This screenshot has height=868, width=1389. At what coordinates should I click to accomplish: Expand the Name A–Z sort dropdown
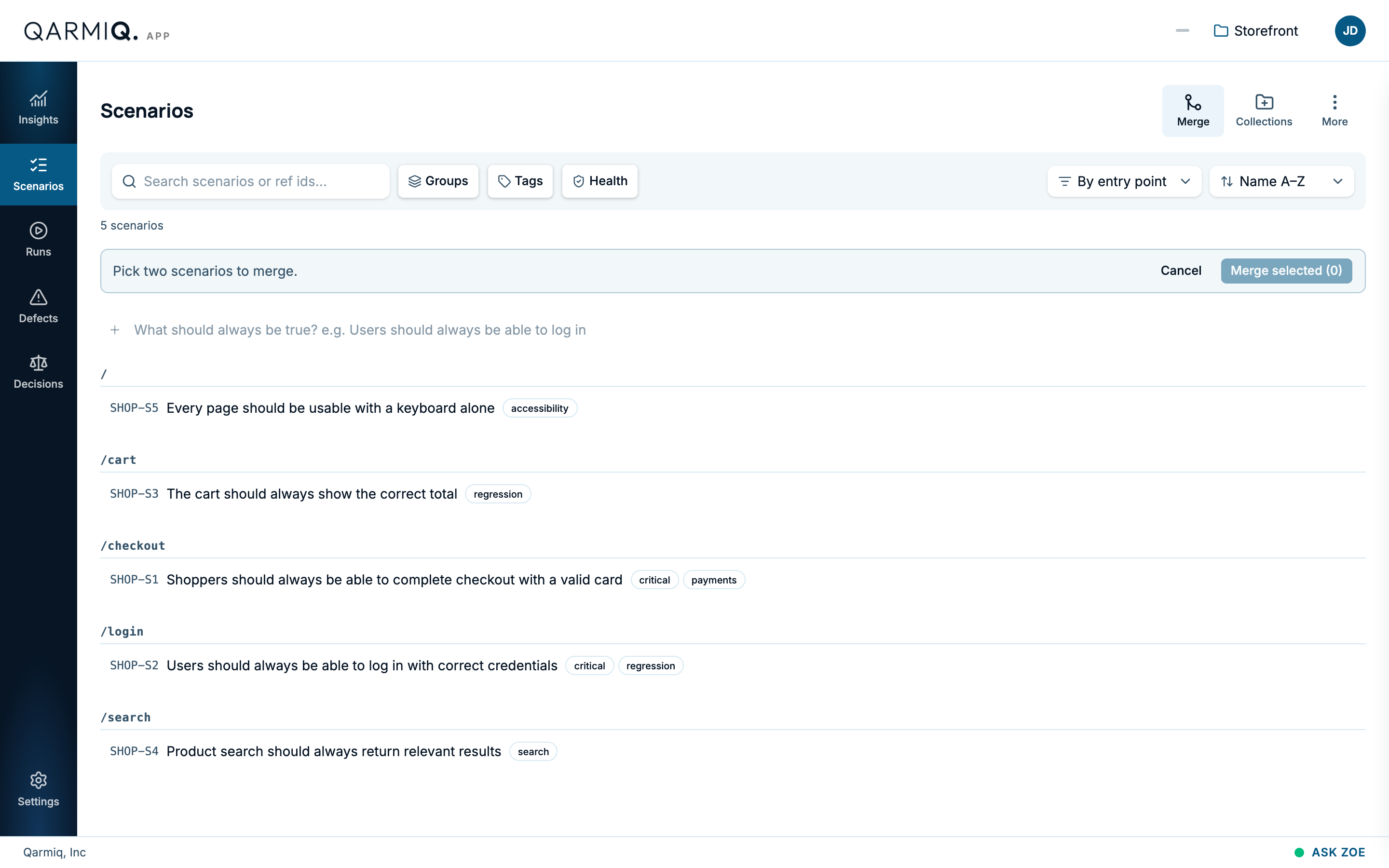click(x=1281, y=181)
